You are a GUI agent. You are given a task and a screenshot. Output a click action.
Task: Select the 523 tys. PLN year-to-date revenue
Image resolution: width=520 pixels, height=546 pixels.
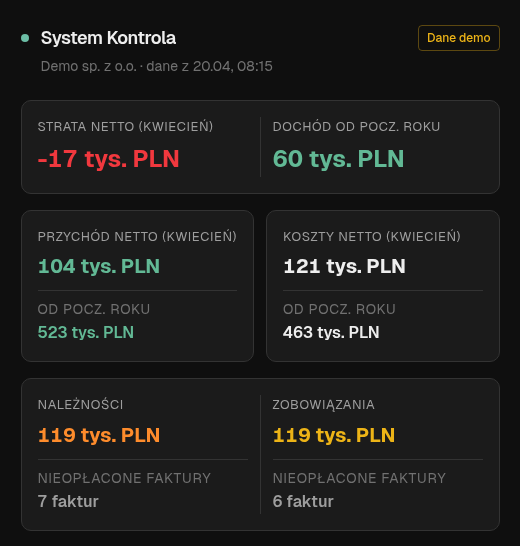click(x=86, y=332)
